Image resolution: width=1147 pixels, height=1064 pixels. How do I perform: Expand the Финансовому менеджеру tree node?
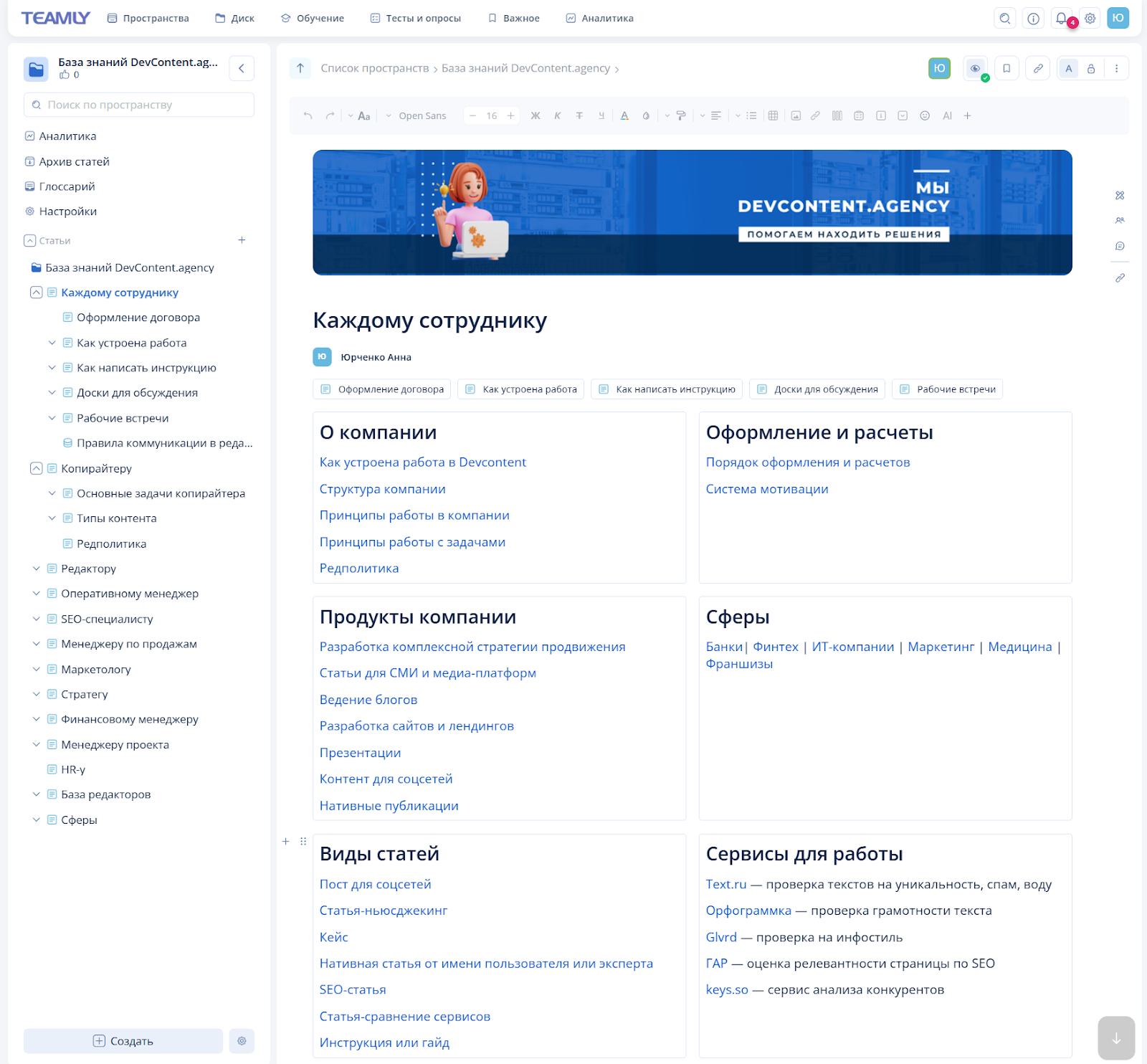(x=36, y=719)
